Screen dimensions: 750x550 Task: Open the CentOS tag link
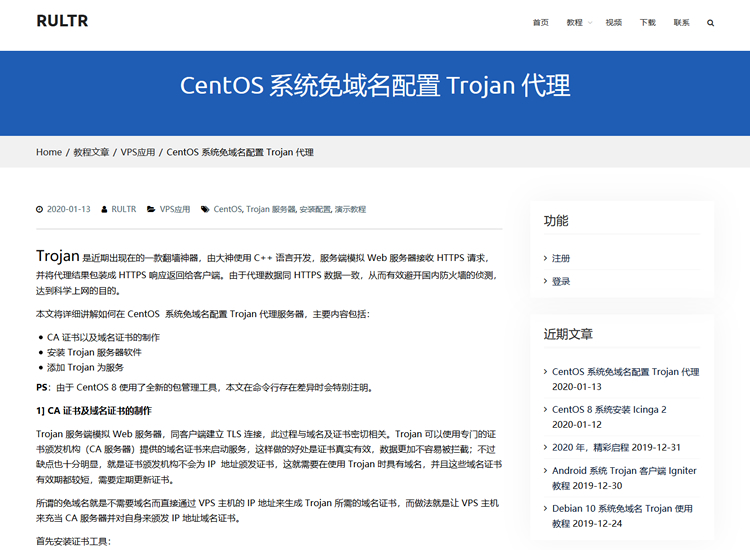click(228, 209)
